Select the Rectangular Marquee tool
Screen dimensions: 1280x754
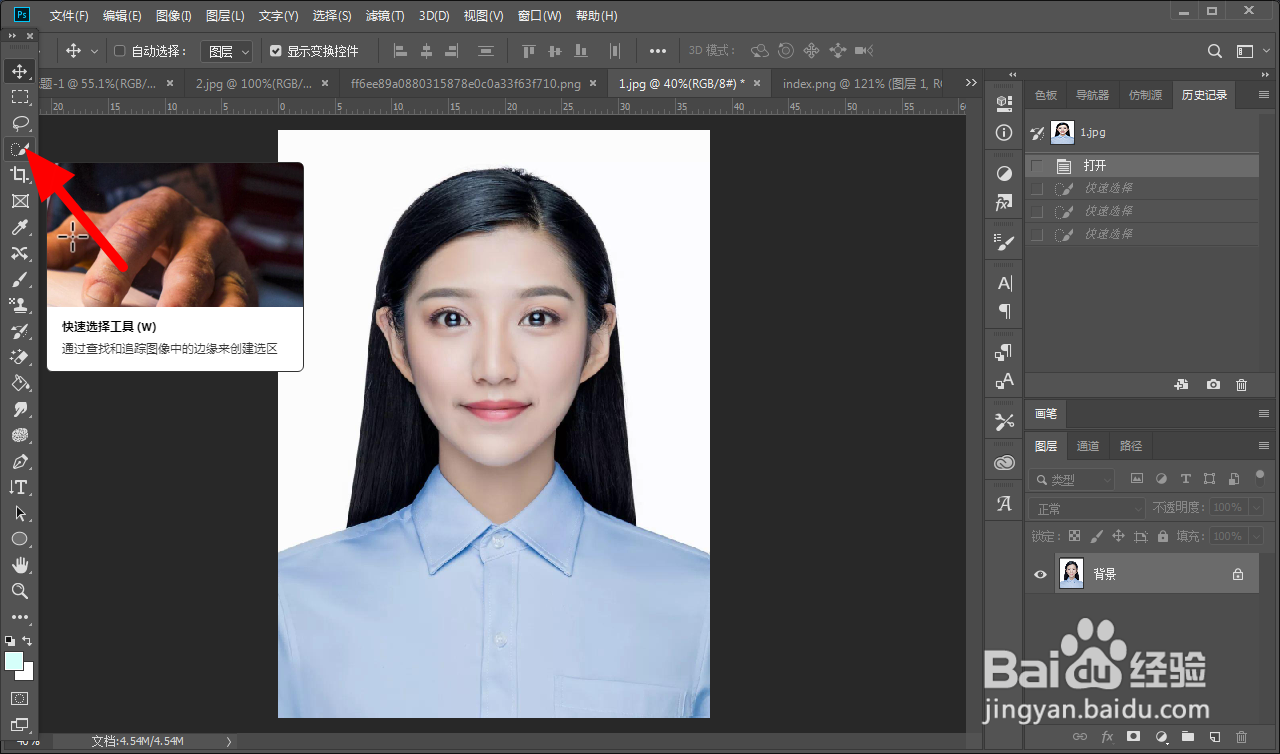(x=19, y=97)
